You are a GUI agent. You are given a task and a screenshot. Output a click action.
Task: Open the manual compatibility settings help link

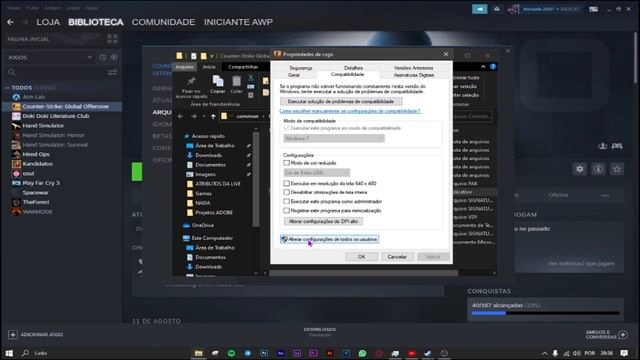(x=350, y=111)
